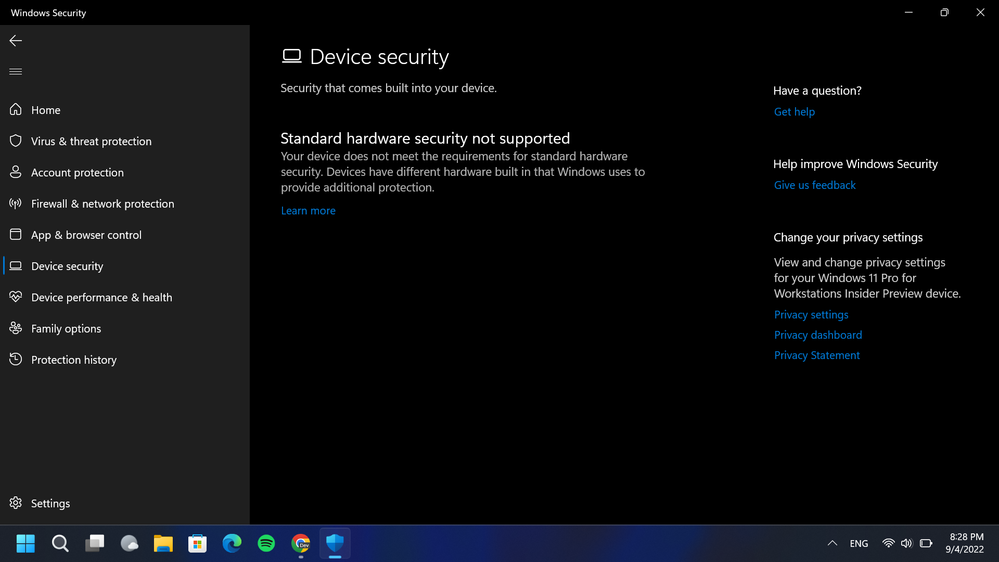Viewport: 999px width, 562px height.
Task: Open Privacy Statement link
Action: click(816, 355)
